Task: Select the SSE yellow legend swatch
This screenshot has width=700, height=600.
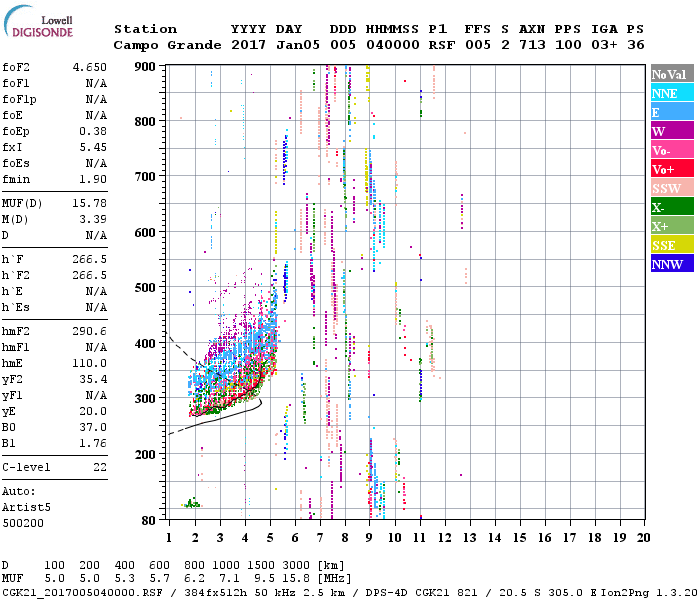Action: click(x=672, y=245)
